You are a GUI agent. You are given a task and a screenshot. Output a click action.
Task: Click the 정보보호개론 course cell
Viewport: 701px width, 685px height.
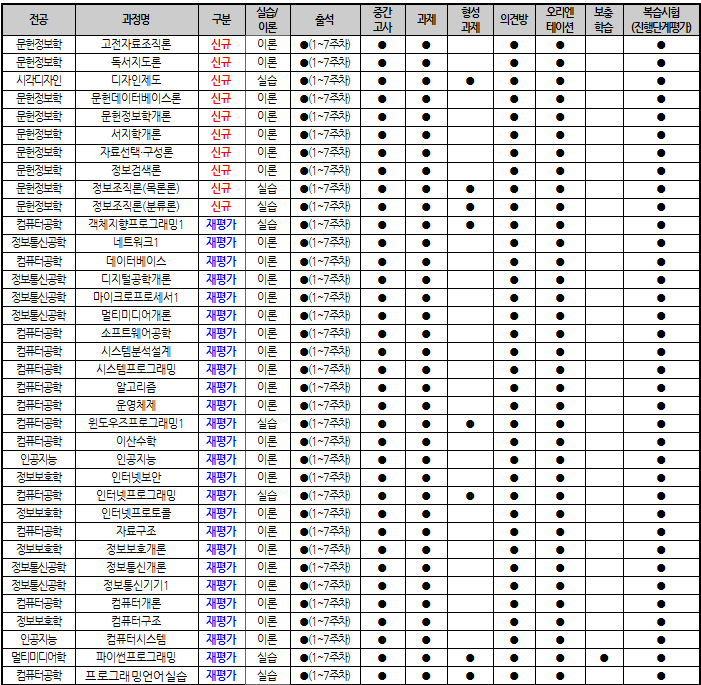(x=136, y=550)
